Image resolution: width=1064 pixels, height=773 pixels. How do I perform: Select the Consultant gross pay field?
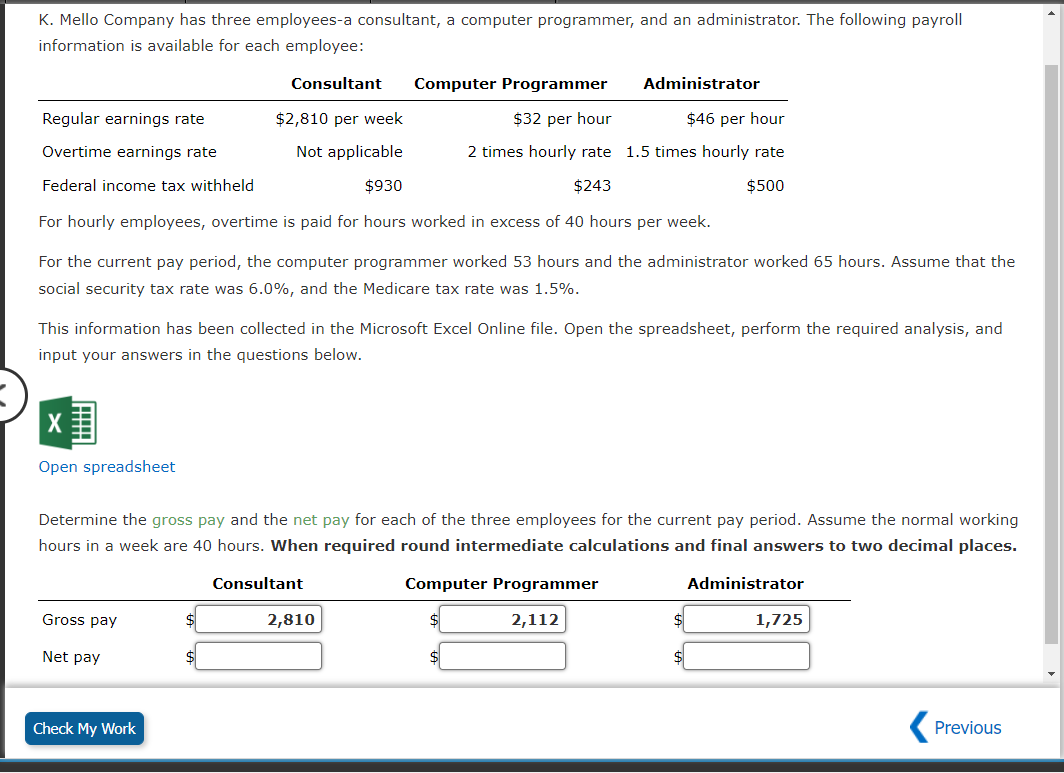pos(258,619)
